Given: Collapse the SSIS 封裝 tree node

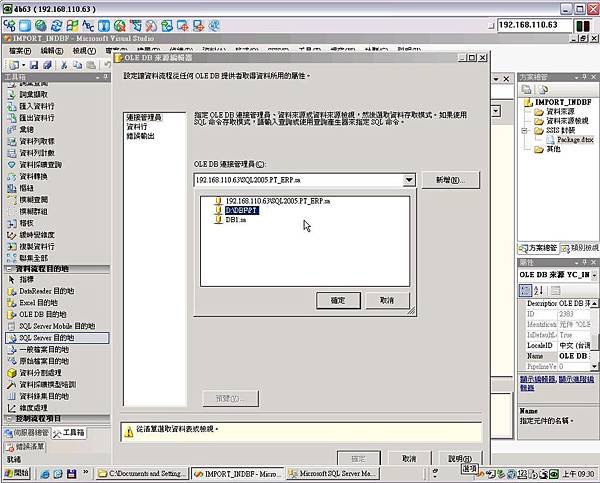Looking at the screenshot, I should [525, 131].
